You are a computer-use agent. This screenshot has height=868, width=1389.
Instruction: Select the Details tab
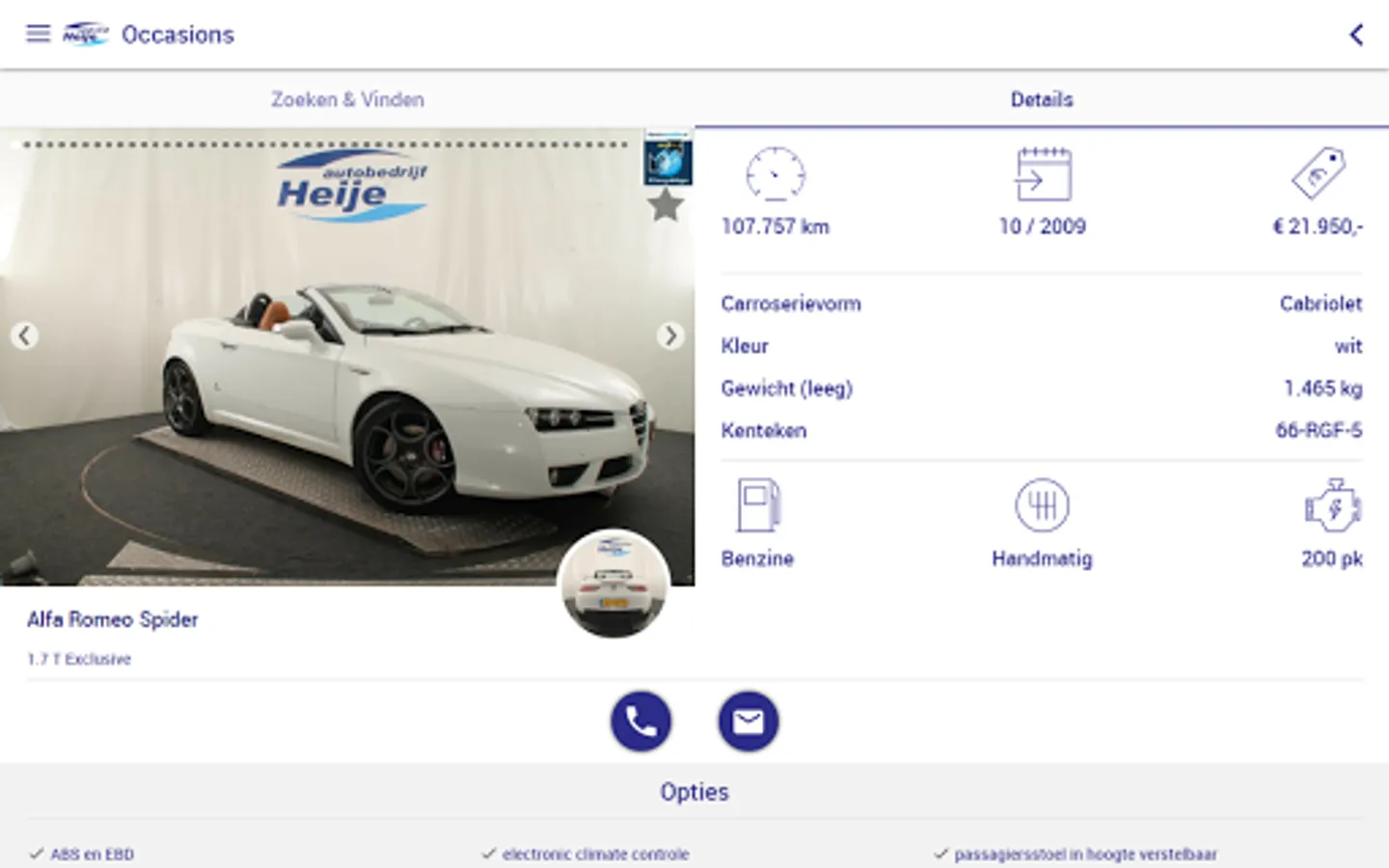1042,99
